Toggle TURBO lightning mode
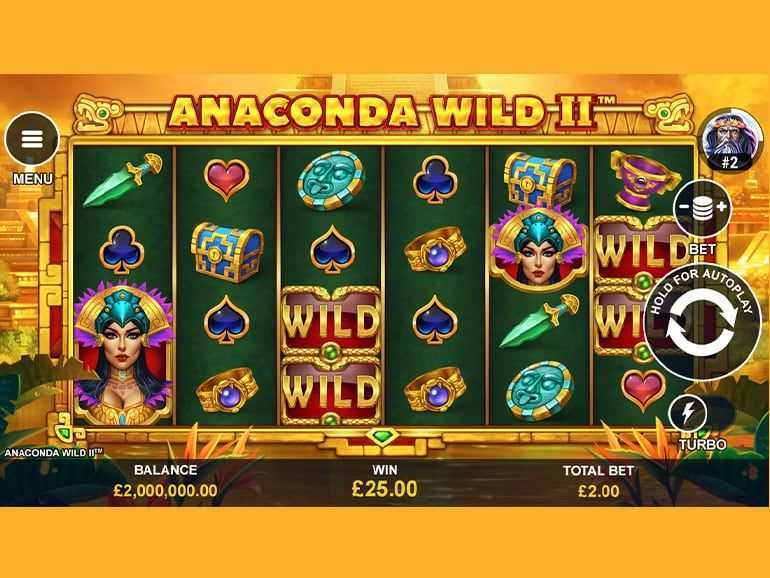 pos(688,414)
